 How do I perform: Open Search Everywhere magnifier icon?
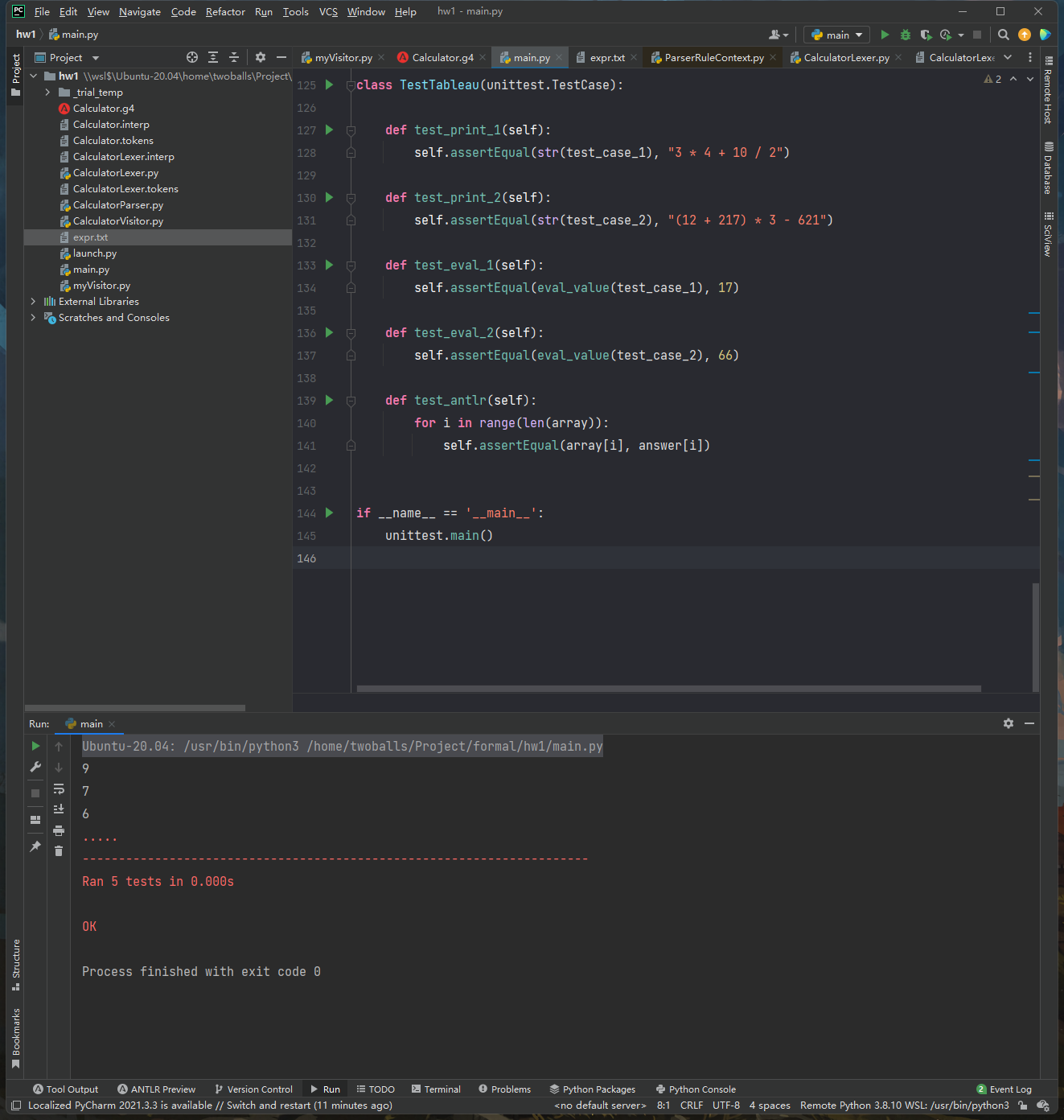[1003, 35]
